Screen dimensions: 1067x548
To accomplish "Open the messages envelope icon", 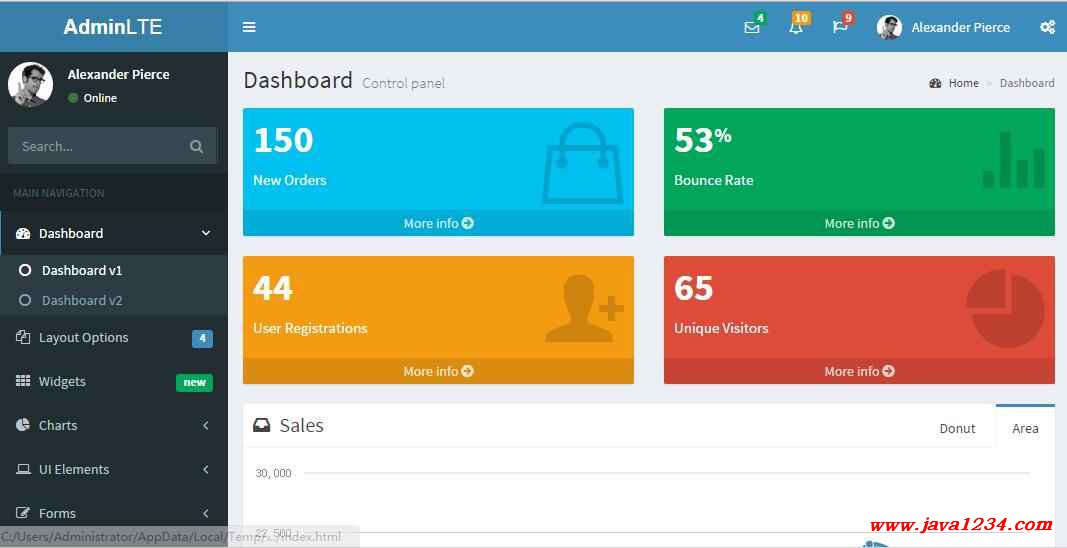I will tap(752, 27).
